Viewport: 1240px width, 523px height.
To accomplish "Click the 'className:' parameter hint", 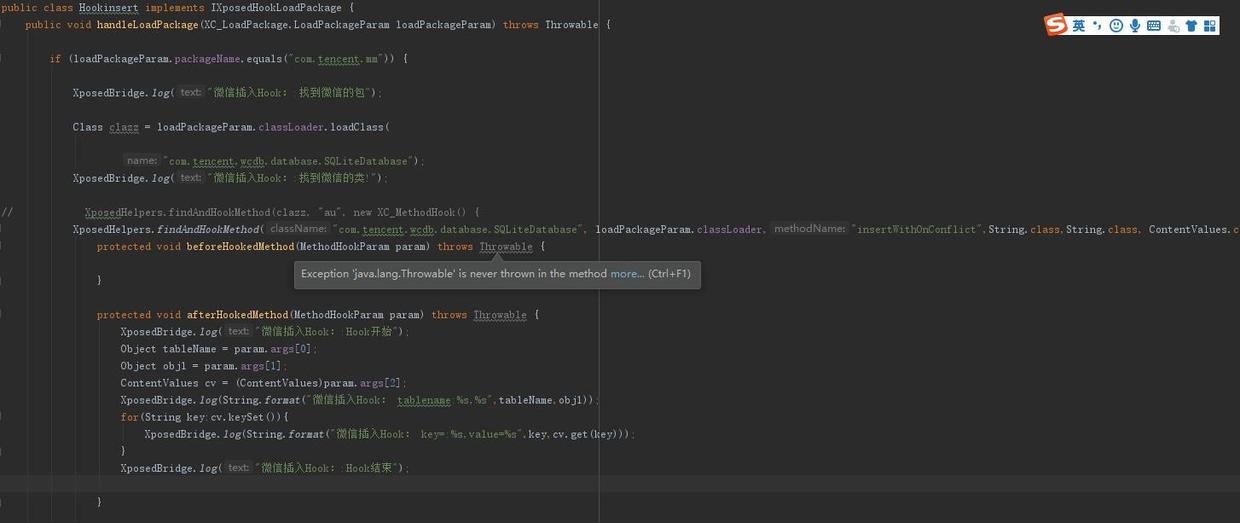I will 298,230.
